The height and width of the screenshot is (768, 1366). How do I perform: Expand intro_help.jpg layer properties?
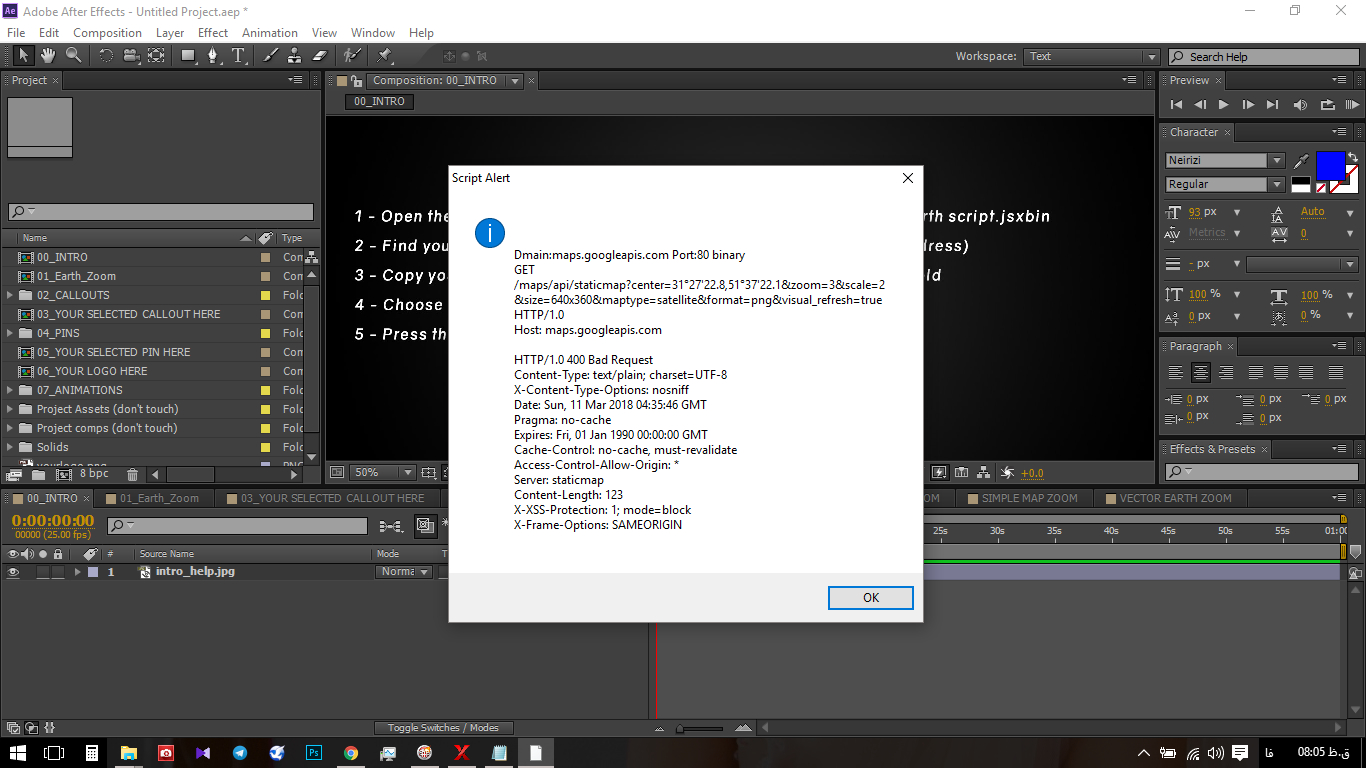pyautogui.click(x=77, y=572)
